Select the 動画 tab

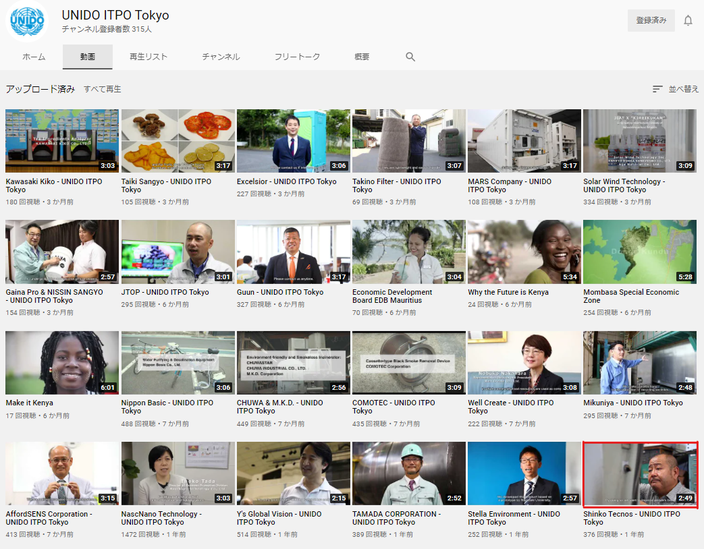pyautogui.click(x=88, y=57)
